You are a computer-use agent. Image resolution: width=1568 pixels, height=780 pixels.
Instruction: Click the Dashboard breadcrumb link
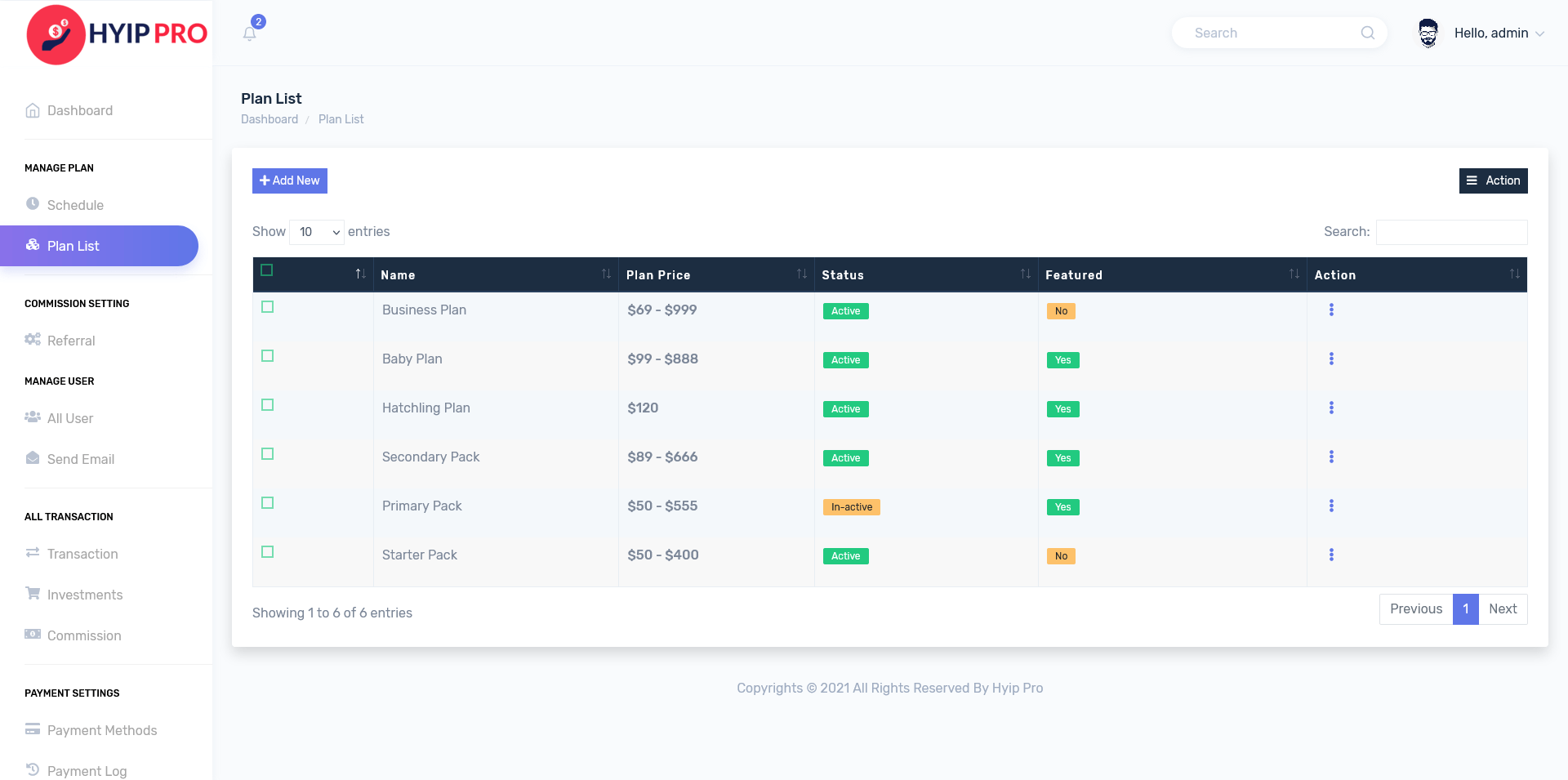click(269, 119)
